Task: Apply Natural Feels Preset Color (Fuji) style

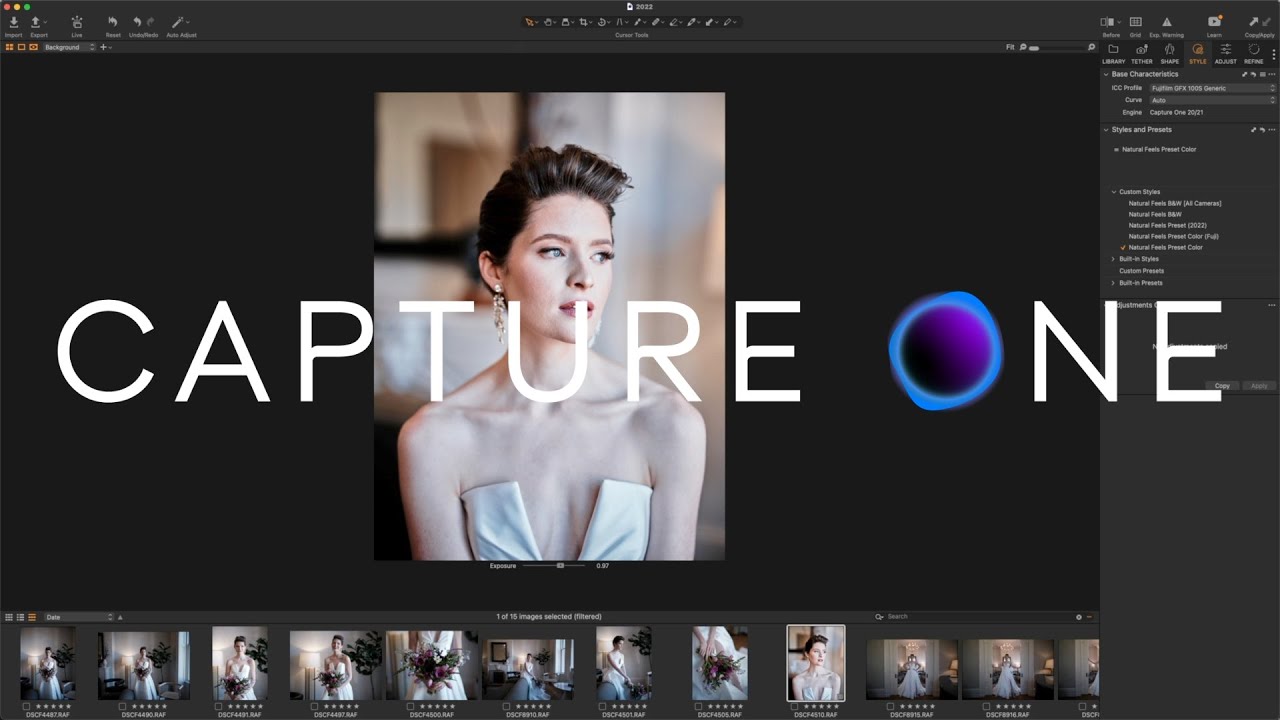Action: 1173,236
